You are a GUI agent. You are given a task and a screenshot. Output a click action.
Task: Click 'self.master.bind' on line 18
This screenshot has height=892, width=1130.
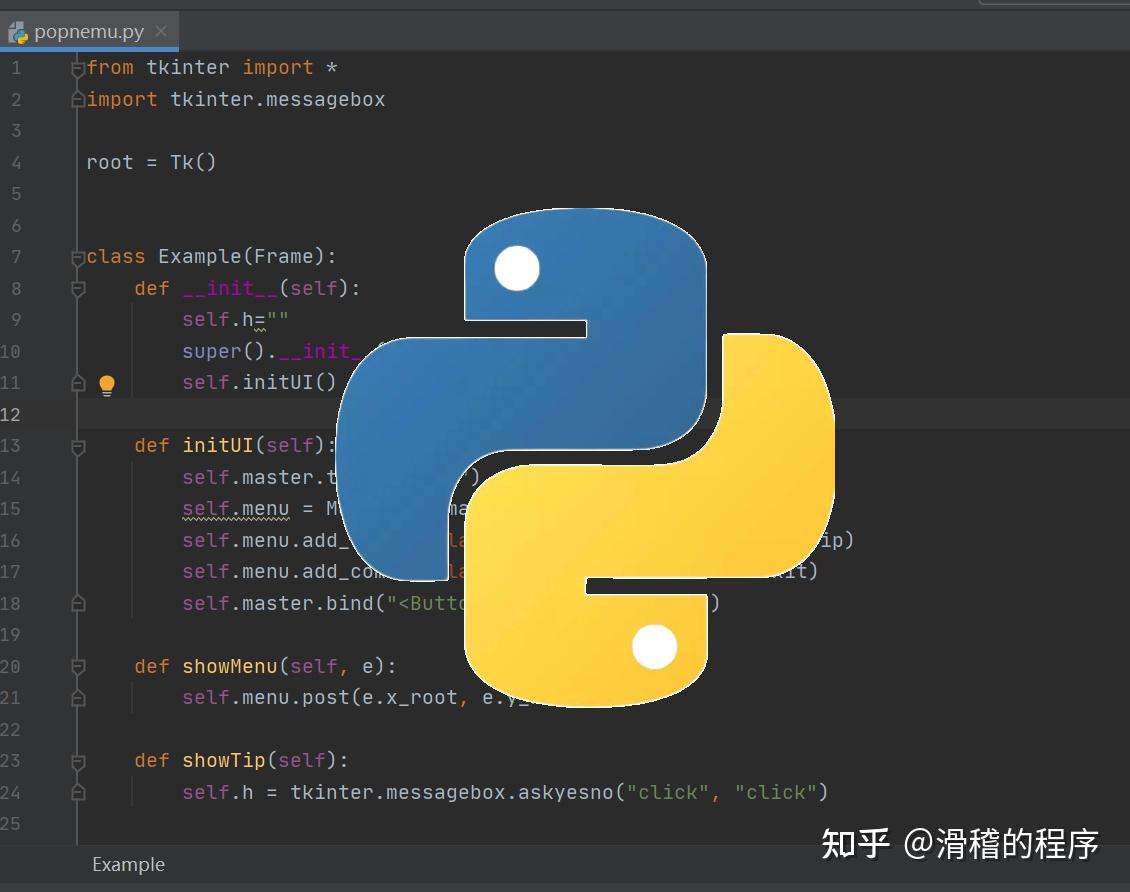coord(277,603)
